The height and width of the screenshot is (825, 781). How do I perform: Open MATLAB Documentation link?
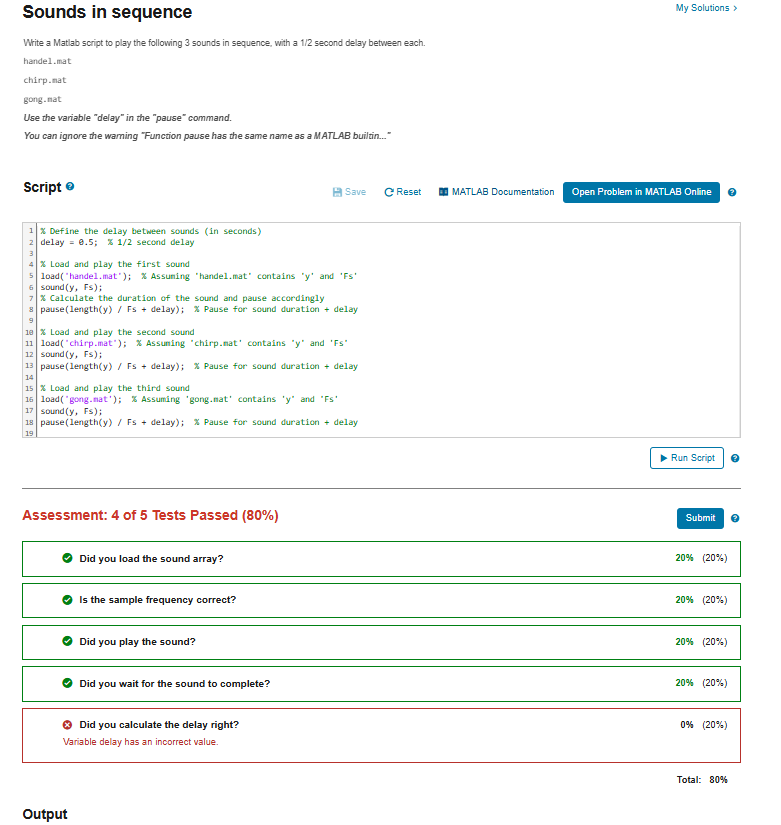496,192
